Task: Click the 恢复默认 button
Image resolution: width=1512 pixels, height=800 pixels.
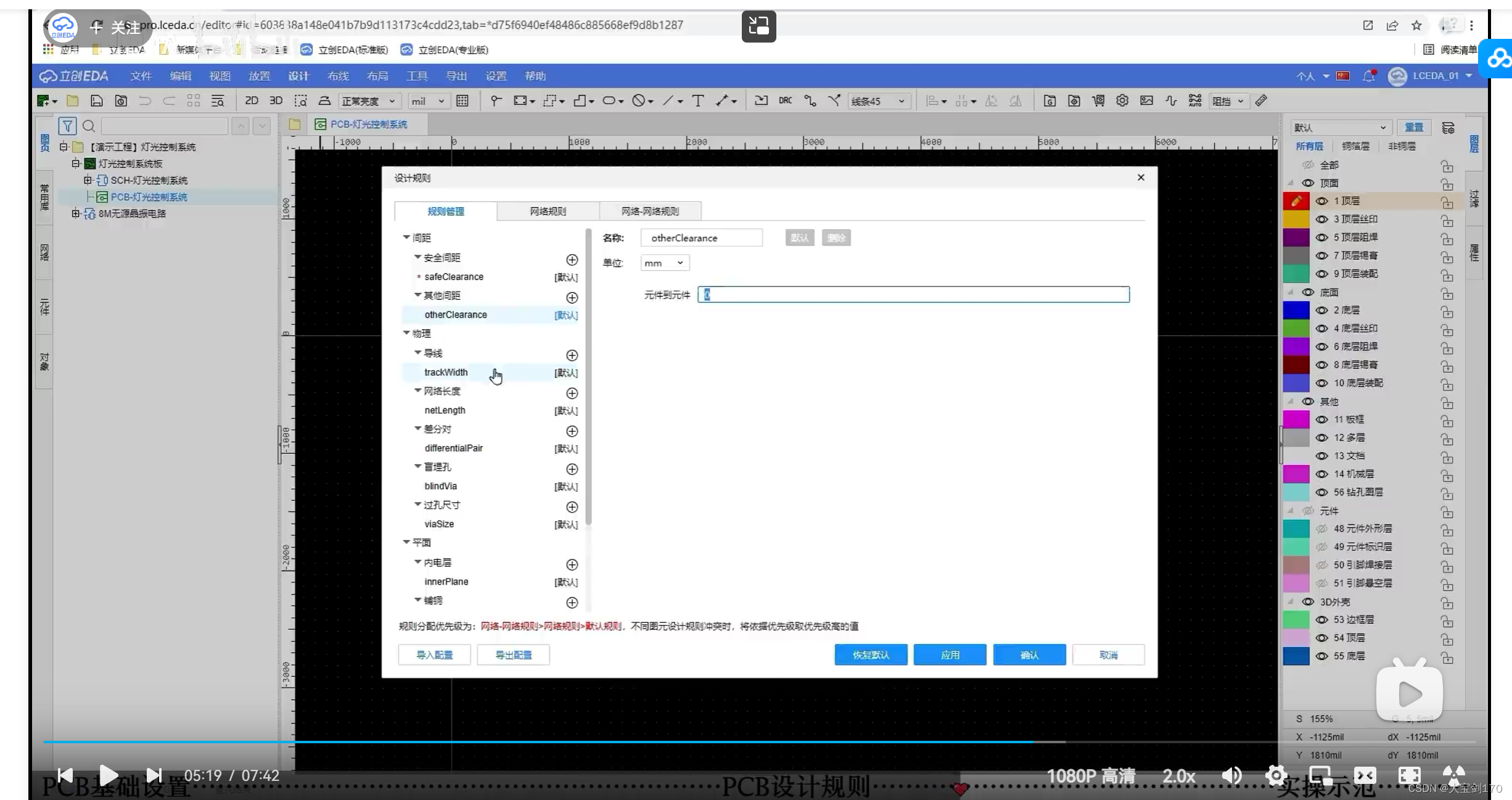Action: [870, 654]
